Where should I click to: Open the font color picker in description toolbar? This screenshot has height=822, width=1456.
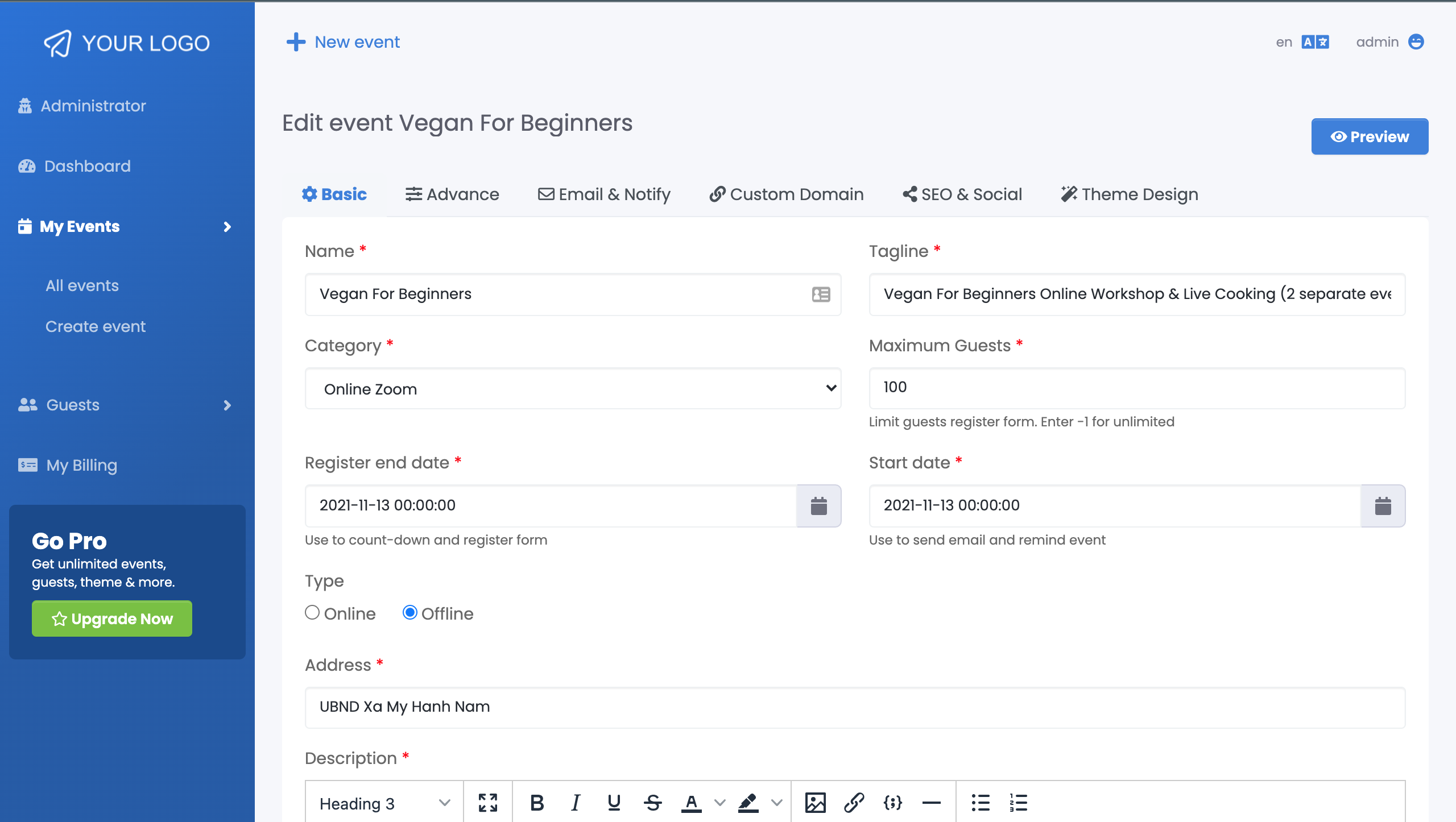point(691,803)
